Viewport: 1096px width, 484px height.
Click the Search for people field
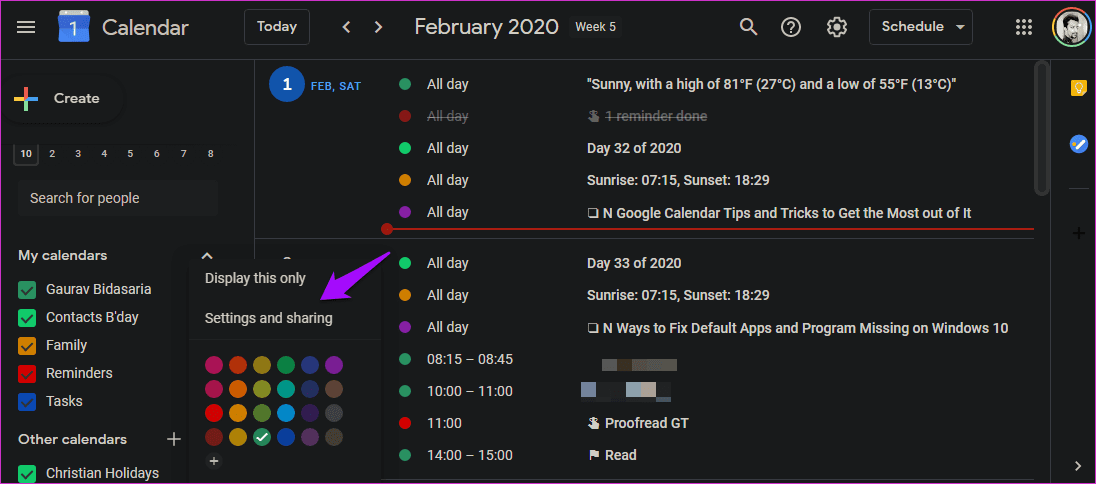[118, 199]
